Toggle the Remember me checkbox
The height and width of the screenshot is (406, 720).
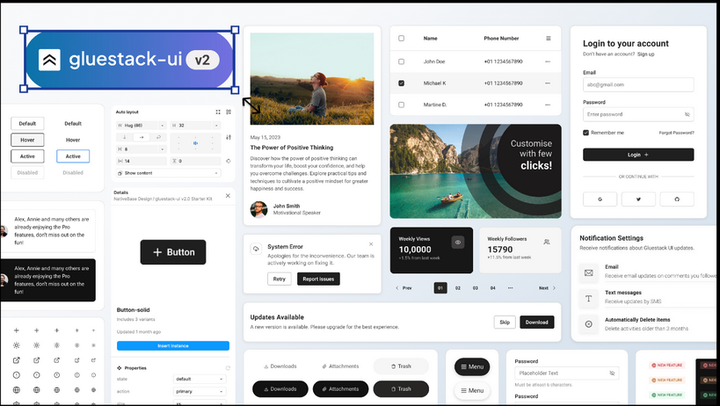coord(586,133)
